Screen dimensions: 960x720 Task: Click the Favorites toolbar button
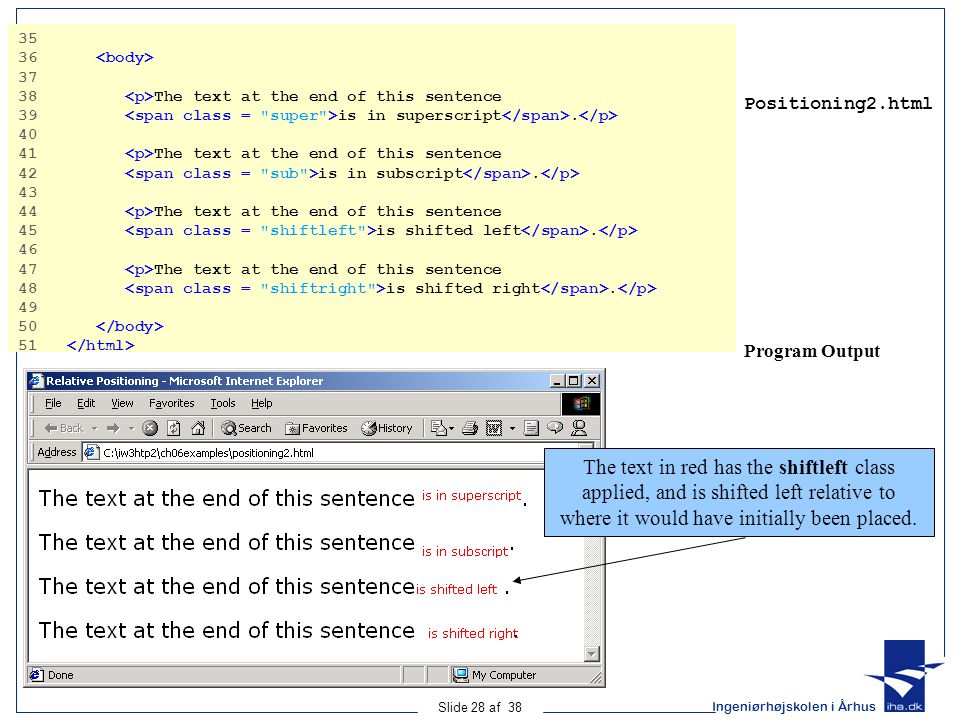click(316, 428)
